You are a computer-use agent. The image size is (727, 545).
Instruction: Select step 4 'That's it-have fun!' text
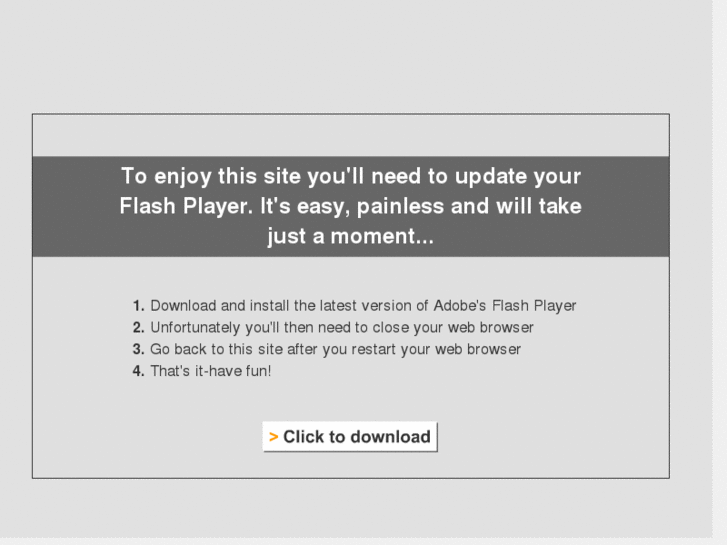pos(210,371)
